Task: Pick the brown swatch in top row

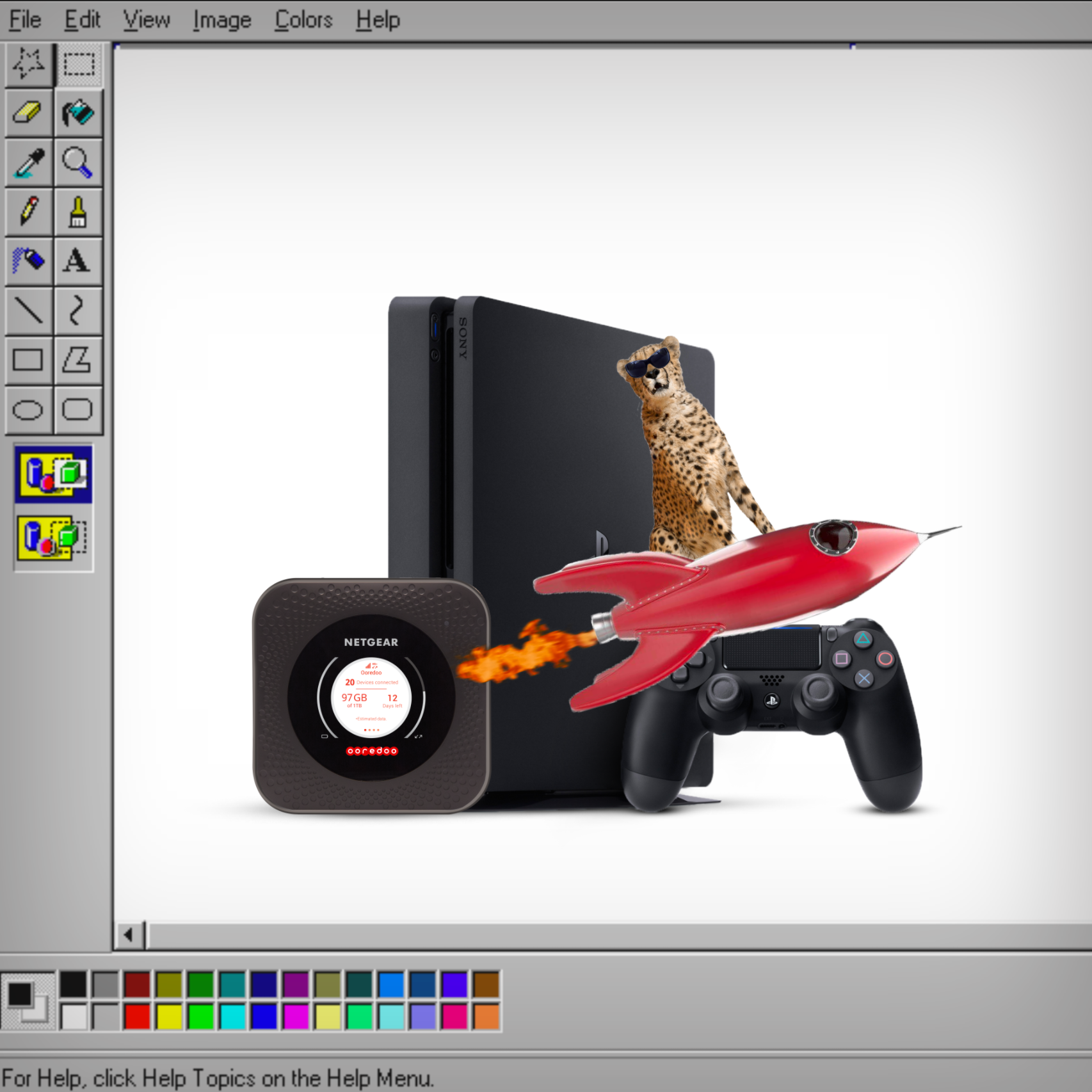Action: pyautogui.click(x=486, y=984)
